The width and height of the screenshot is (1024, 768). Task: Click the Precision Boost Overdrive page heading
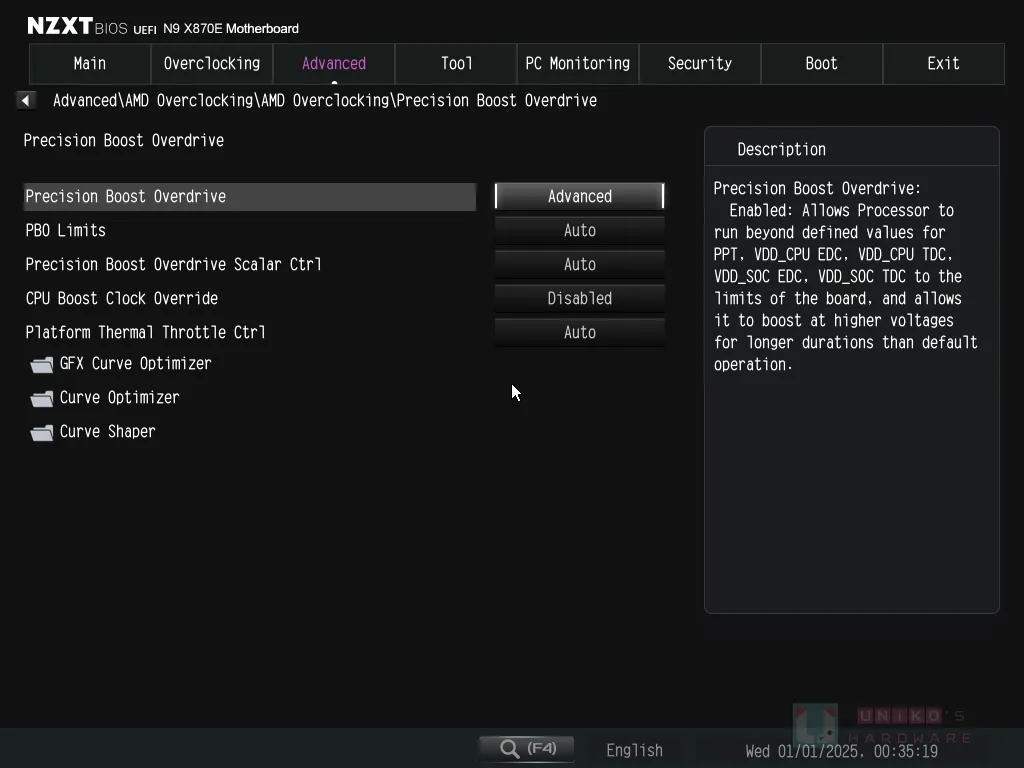[x=123, y=140]
